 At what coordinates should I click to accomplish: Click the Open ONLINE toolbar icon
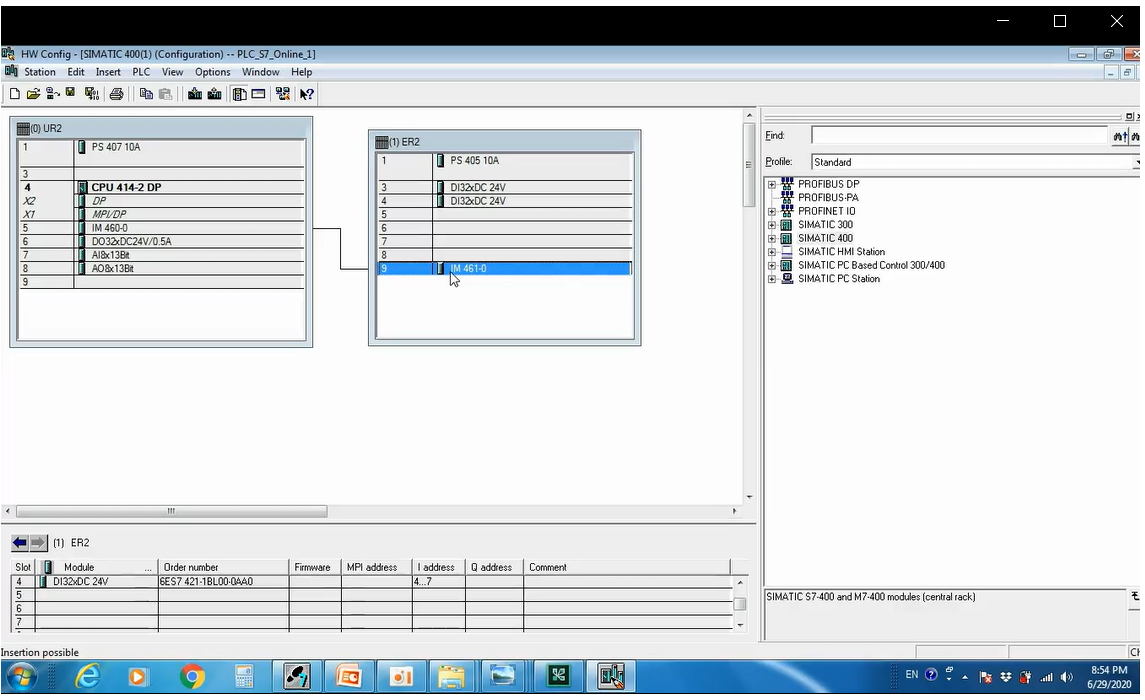pos(52,94)
